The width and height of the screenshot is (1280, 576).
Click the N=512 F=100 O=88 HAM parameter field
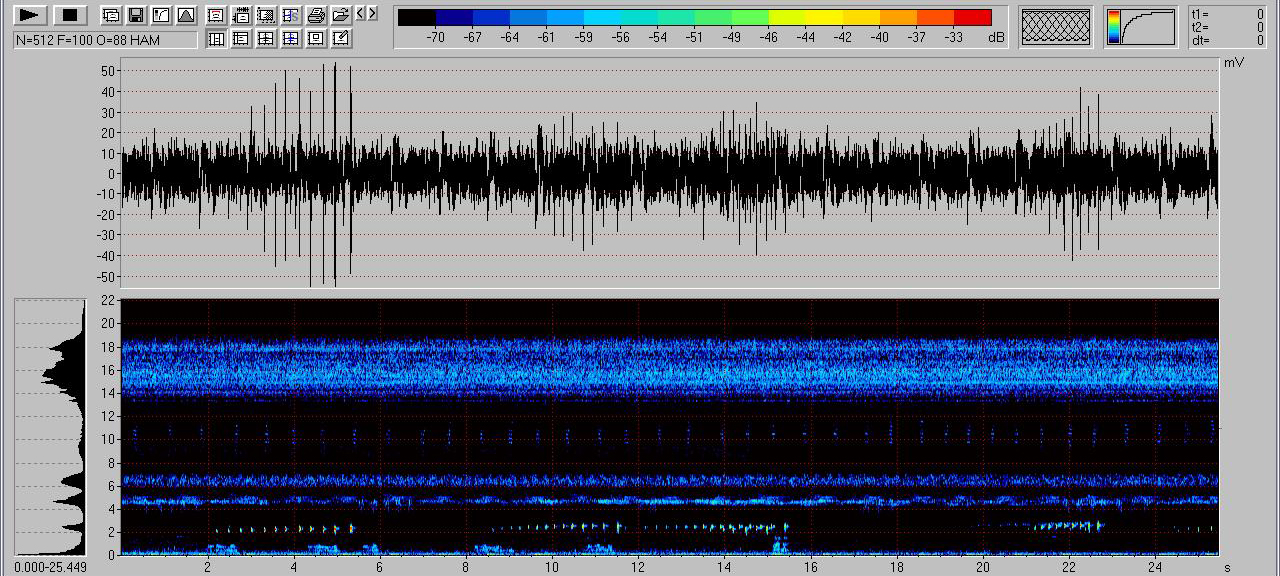pos(105,40)
